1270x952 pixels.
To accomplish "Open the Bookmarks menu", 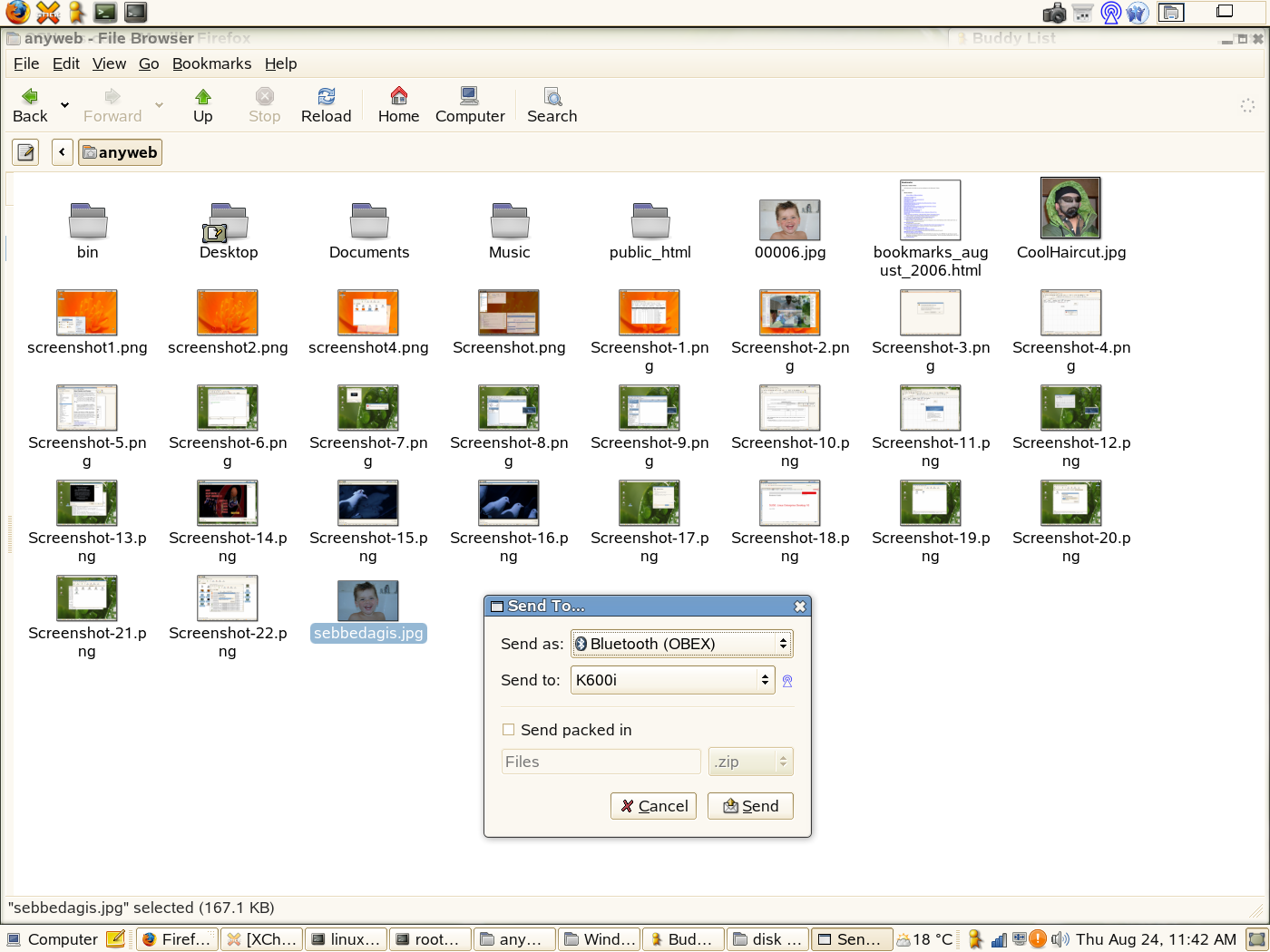I will coord(211,63).
